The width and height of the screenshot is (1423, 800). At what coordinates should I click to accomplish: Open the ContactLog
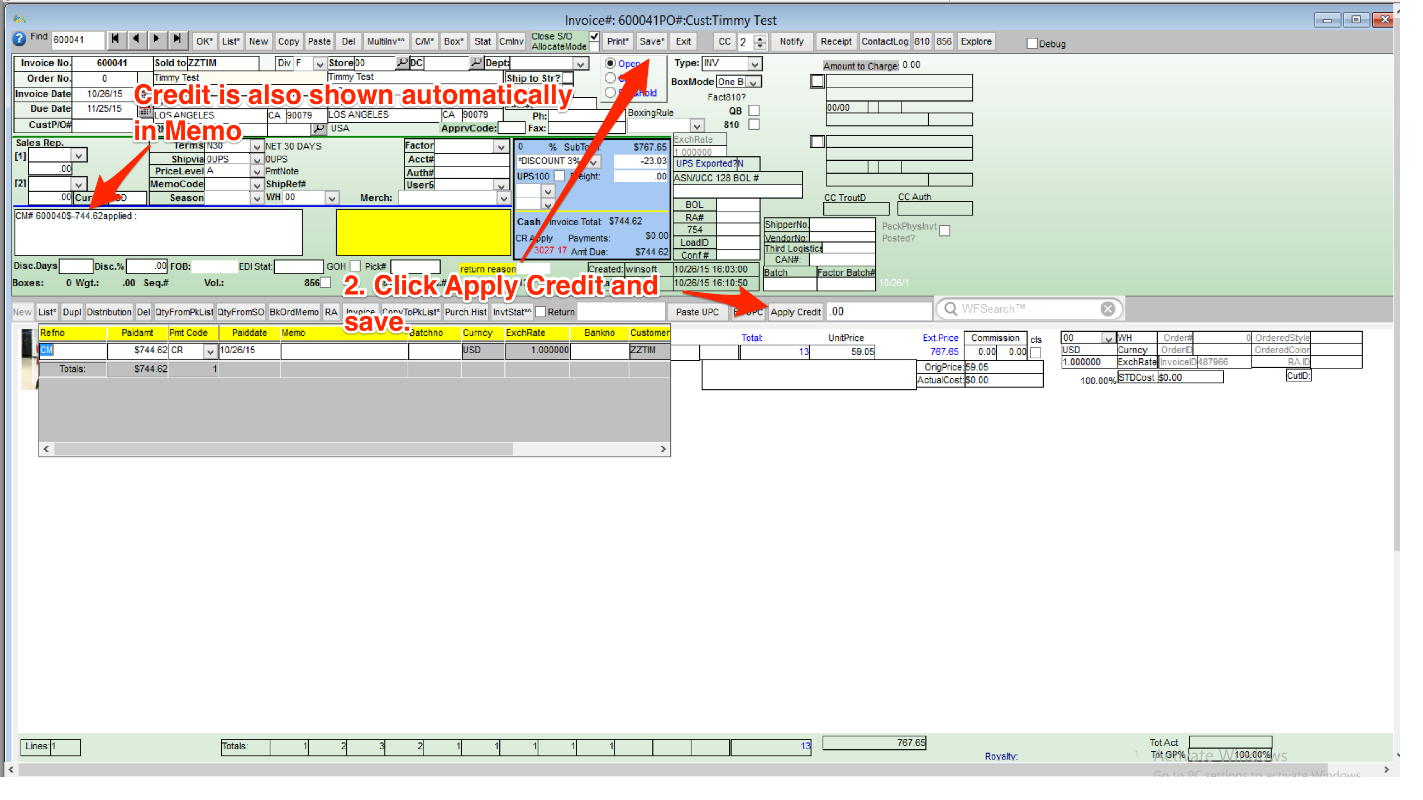(885, 41)
